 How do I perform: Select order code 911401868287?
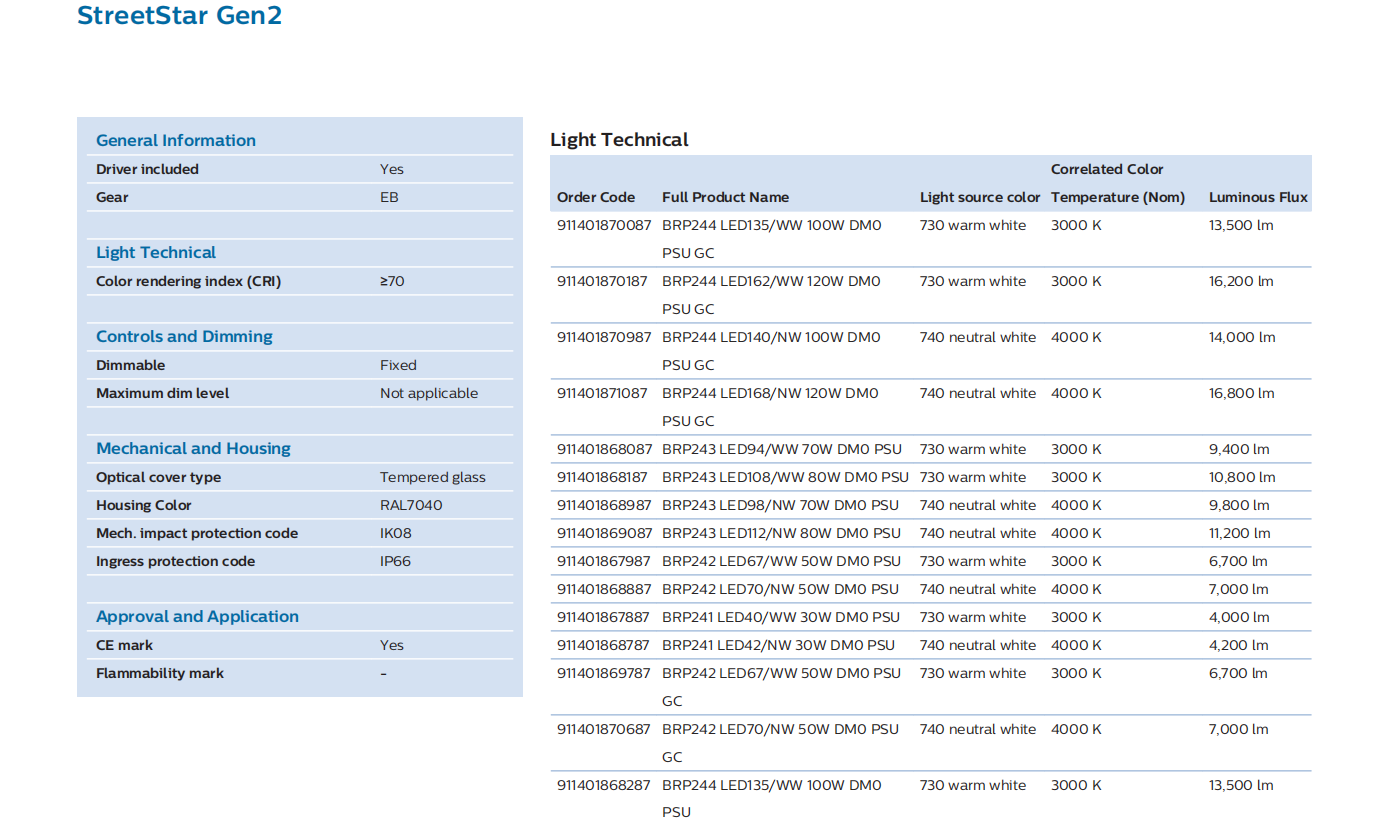pos(603,785)
